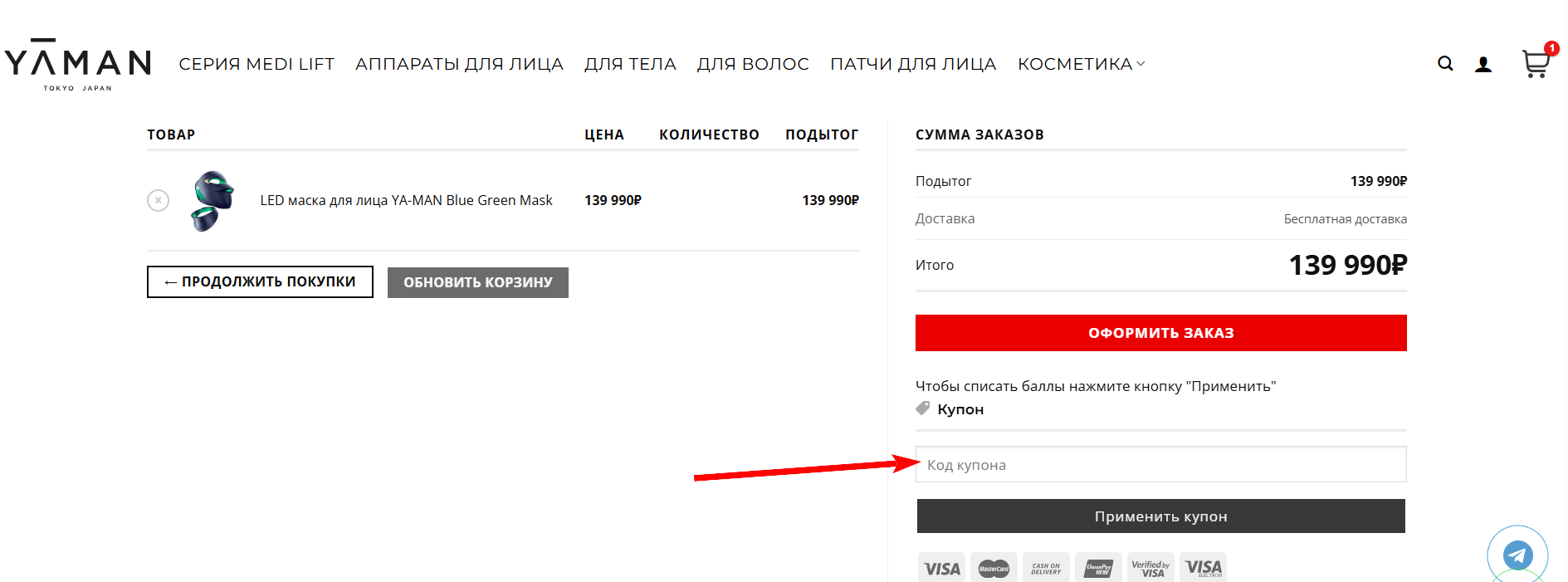Screen dimensions: 1568x582
Task: Open the Telegram chat bubble
Action: [1517, 555]
